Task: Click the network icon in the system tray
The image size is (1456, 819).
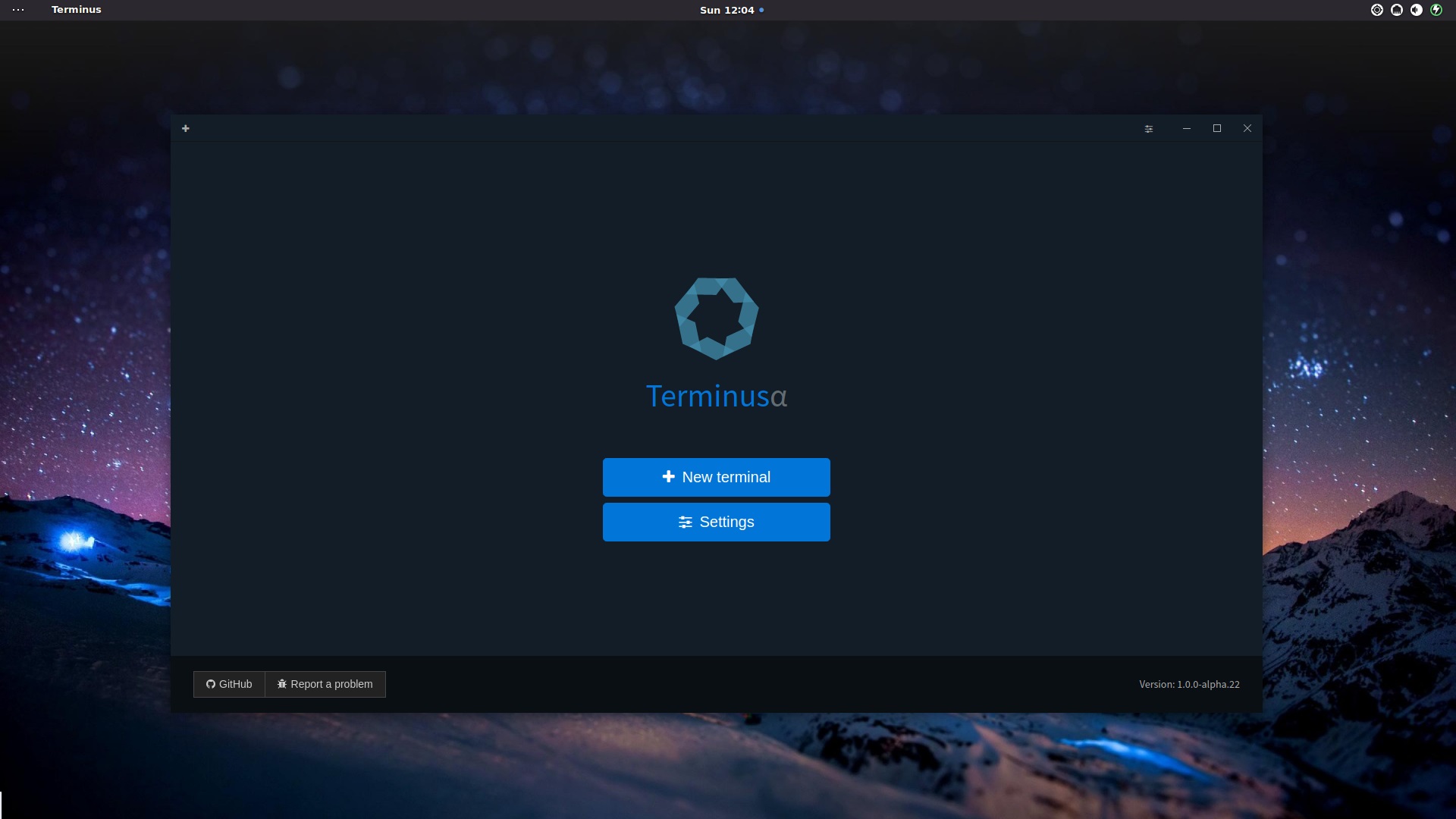Action: (x=1396, y=10)
